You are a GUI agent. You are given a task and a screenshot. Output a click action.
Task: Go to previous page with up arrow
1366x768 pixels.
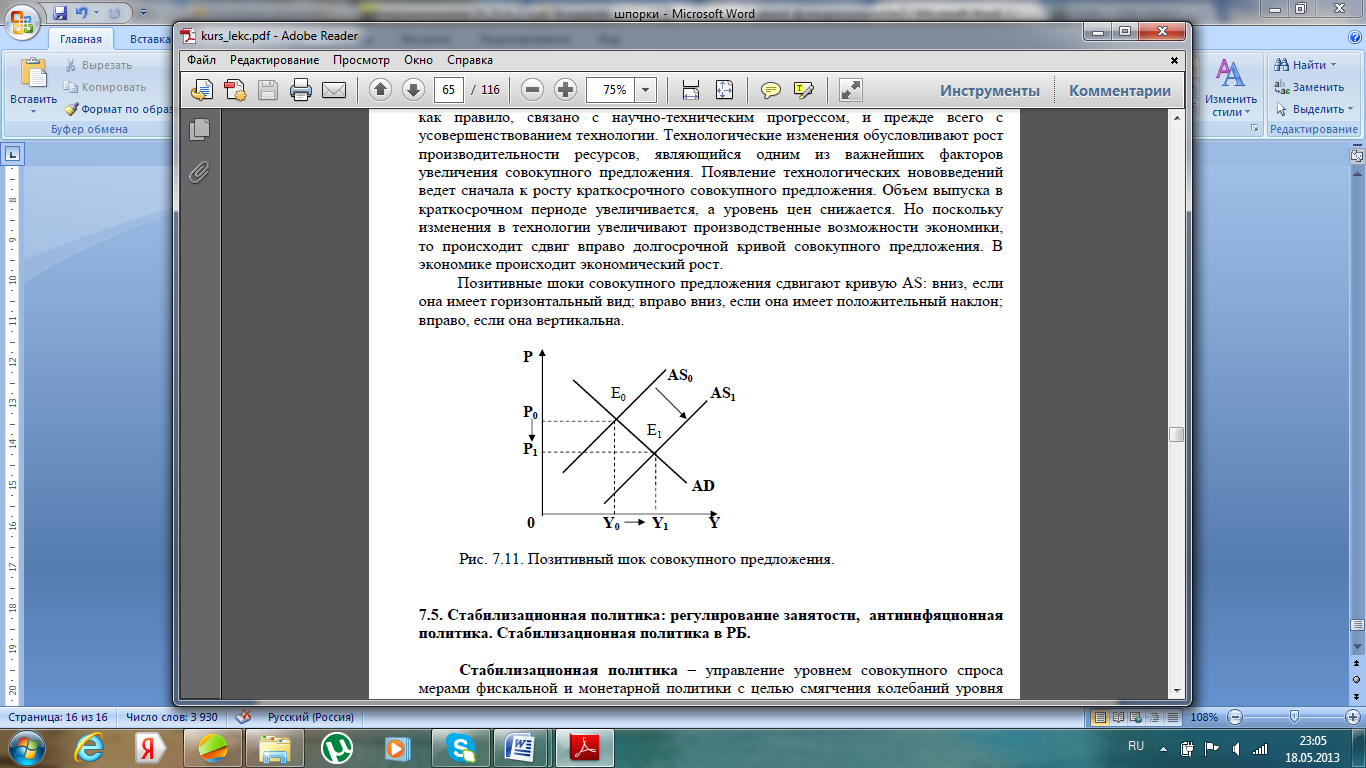[380, 90]
